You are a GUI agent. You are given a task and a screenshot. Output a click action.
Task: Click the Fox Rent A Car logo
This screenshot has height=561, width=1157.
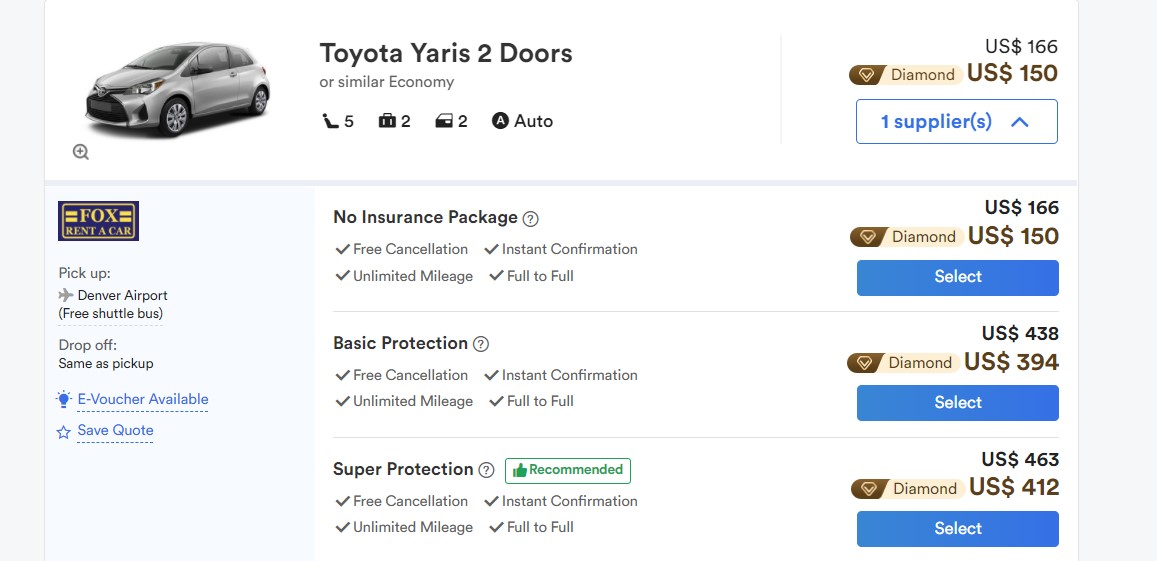[x=98, y=221]
